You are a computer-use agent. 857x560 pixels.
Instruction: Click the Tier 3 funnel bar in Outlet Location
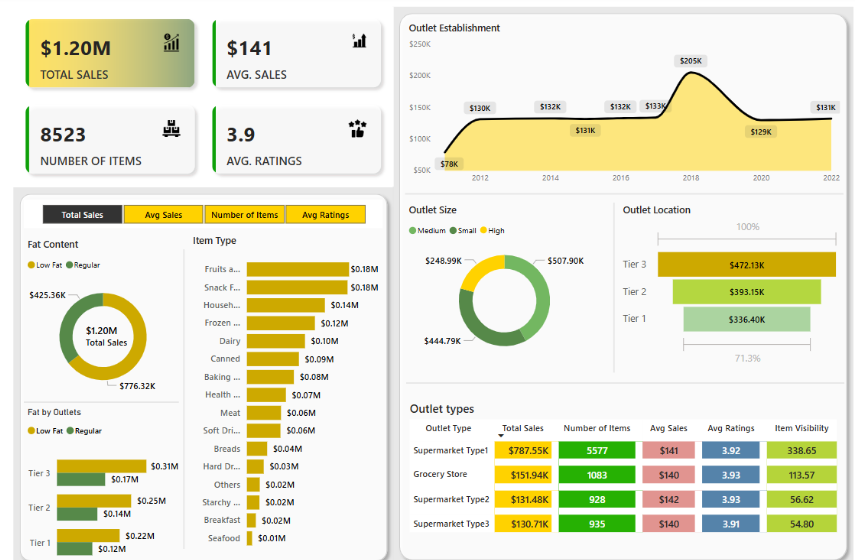pos(746,265)
